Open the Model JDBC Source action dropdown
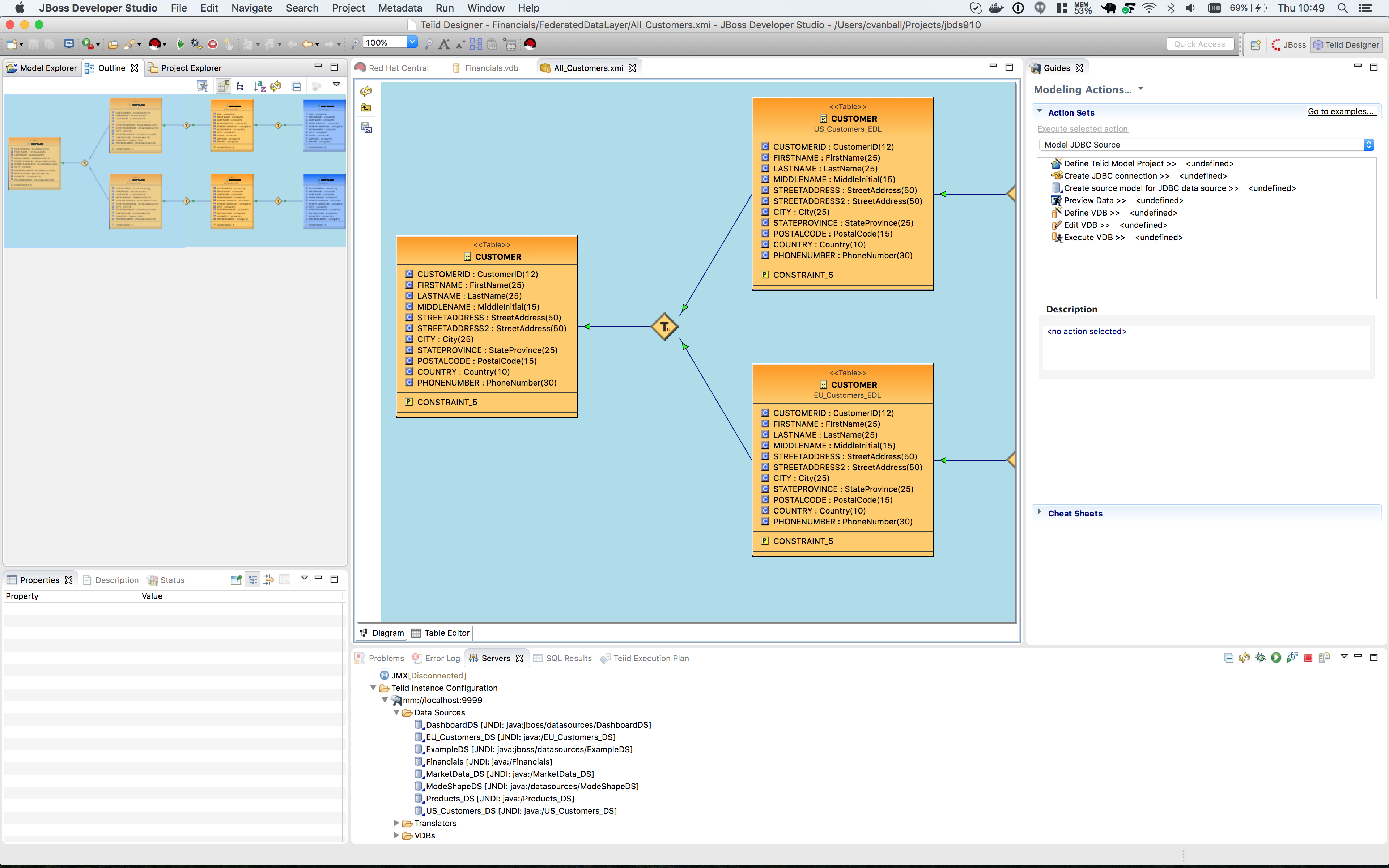 (1369, 144)
